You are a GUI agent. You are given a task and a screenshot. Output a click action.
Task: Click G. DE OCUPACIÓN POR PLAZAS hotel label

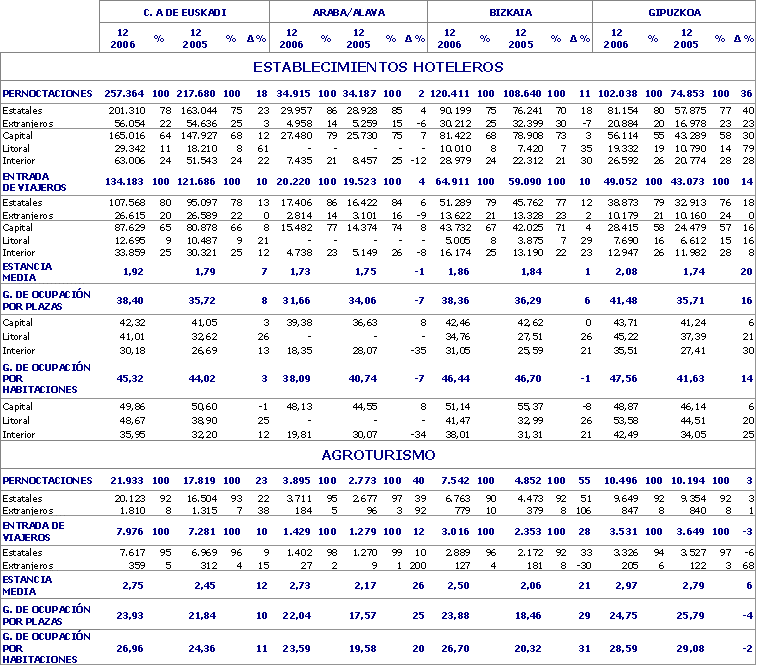(x=46, y=300)
